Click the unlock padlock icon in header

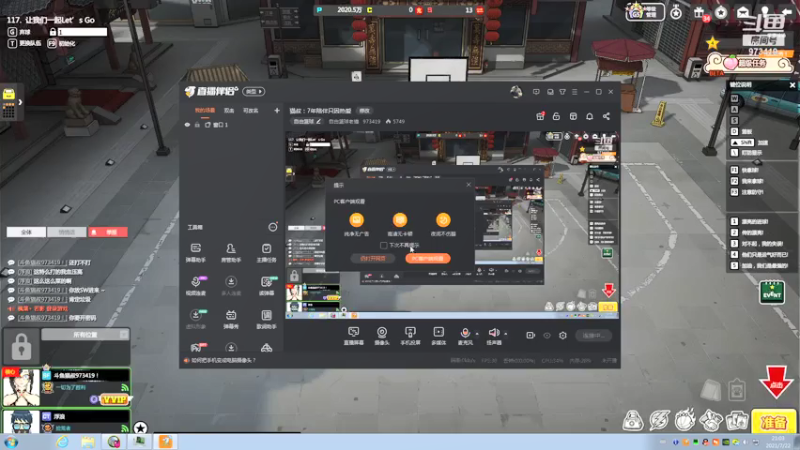(x=556, y=116)
